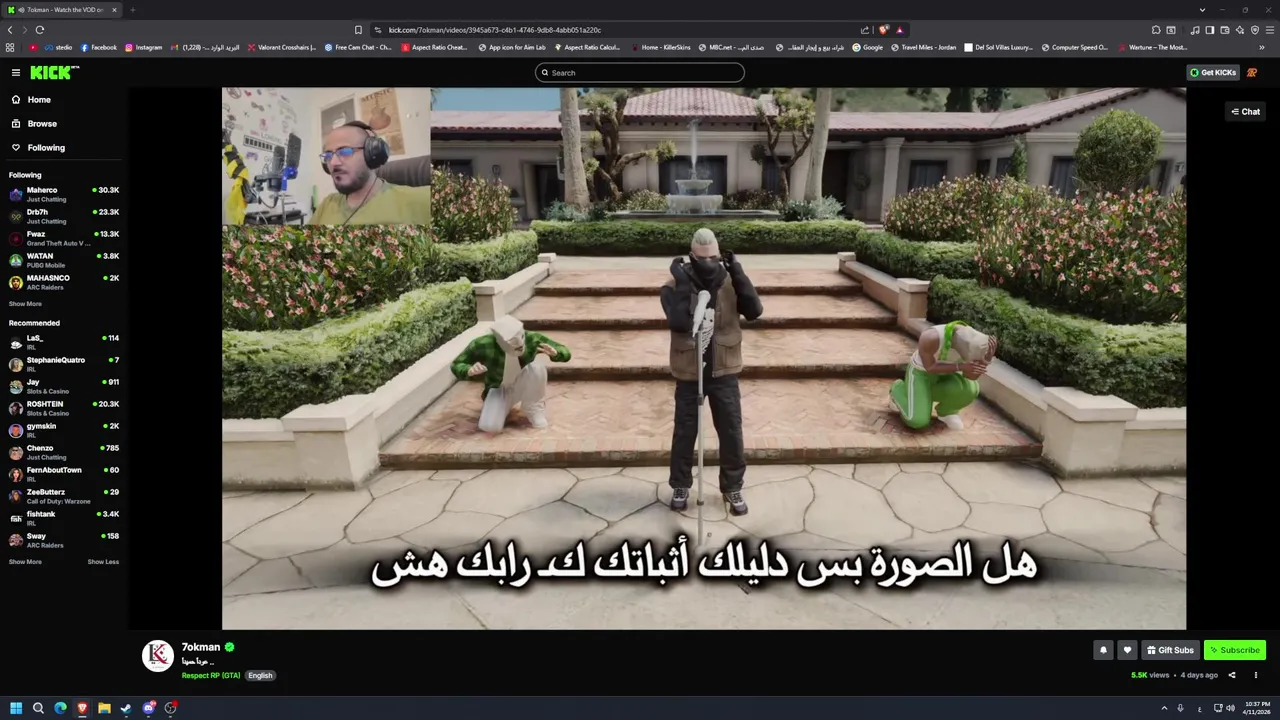Toggle the notification bell for 7okman
Viewport: 1280px width, 720px height.
[1103, 650]
